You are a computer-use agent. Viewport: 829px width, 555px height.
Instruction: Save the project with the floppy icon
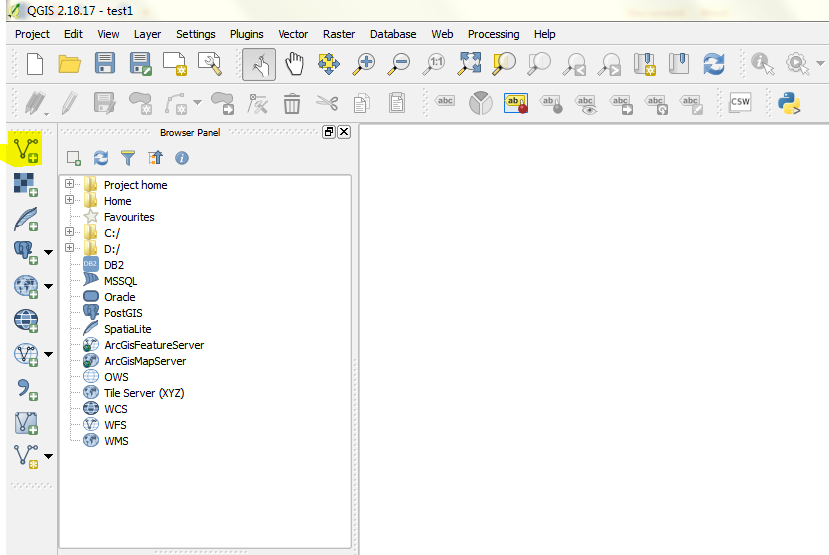pos(105,63)
